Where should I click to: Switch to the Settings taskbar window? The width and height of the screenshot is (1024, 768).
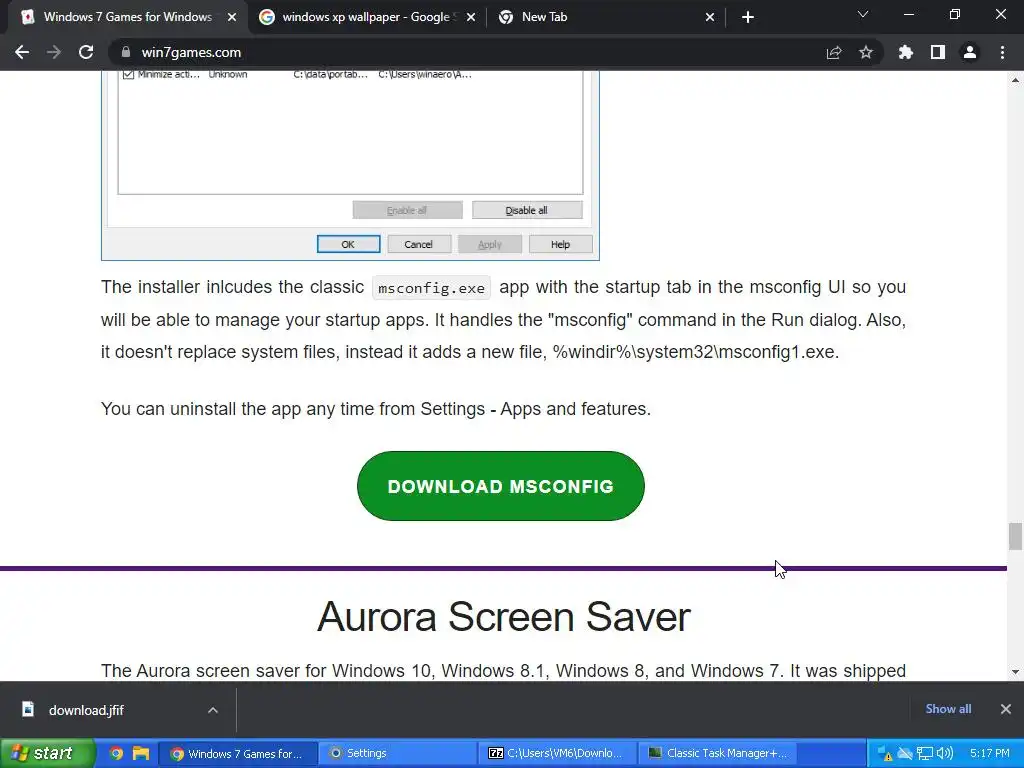[398, 754]
